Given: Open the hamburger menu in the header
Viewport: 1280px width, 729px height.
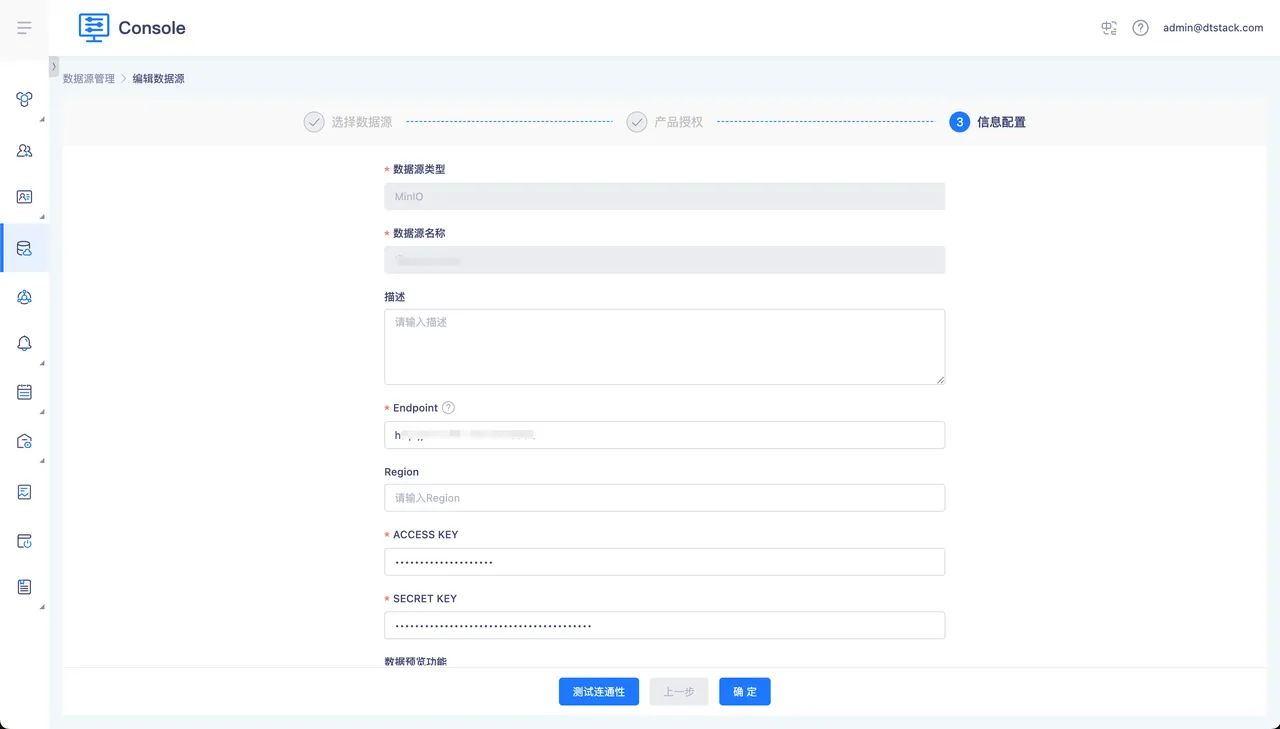Looking at the screenshot, I should pyautogui.click(x=24, y=28).
